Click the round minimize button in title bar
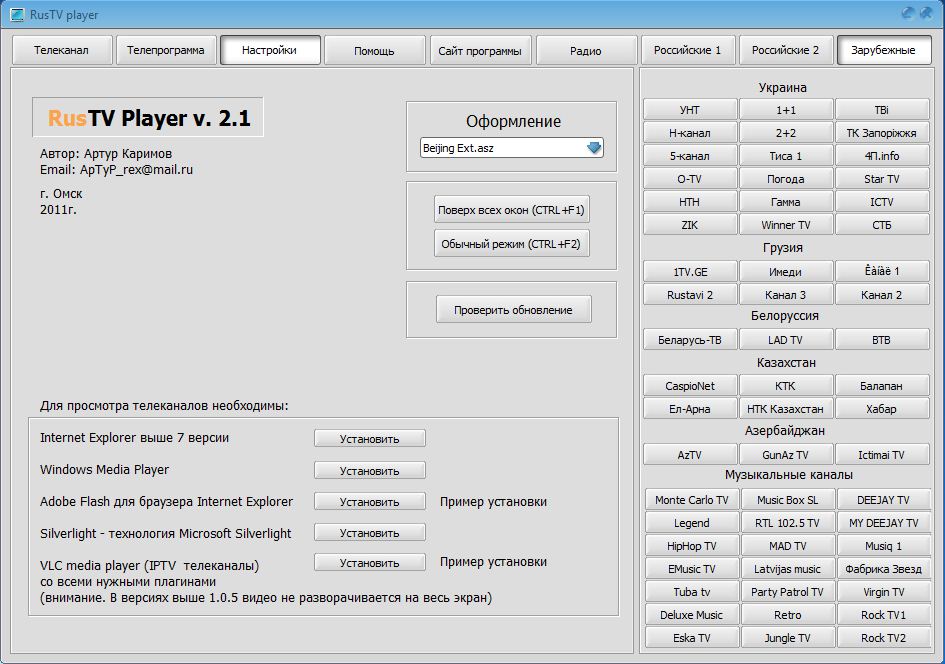945x664 pixels. [x=907, y=13]
